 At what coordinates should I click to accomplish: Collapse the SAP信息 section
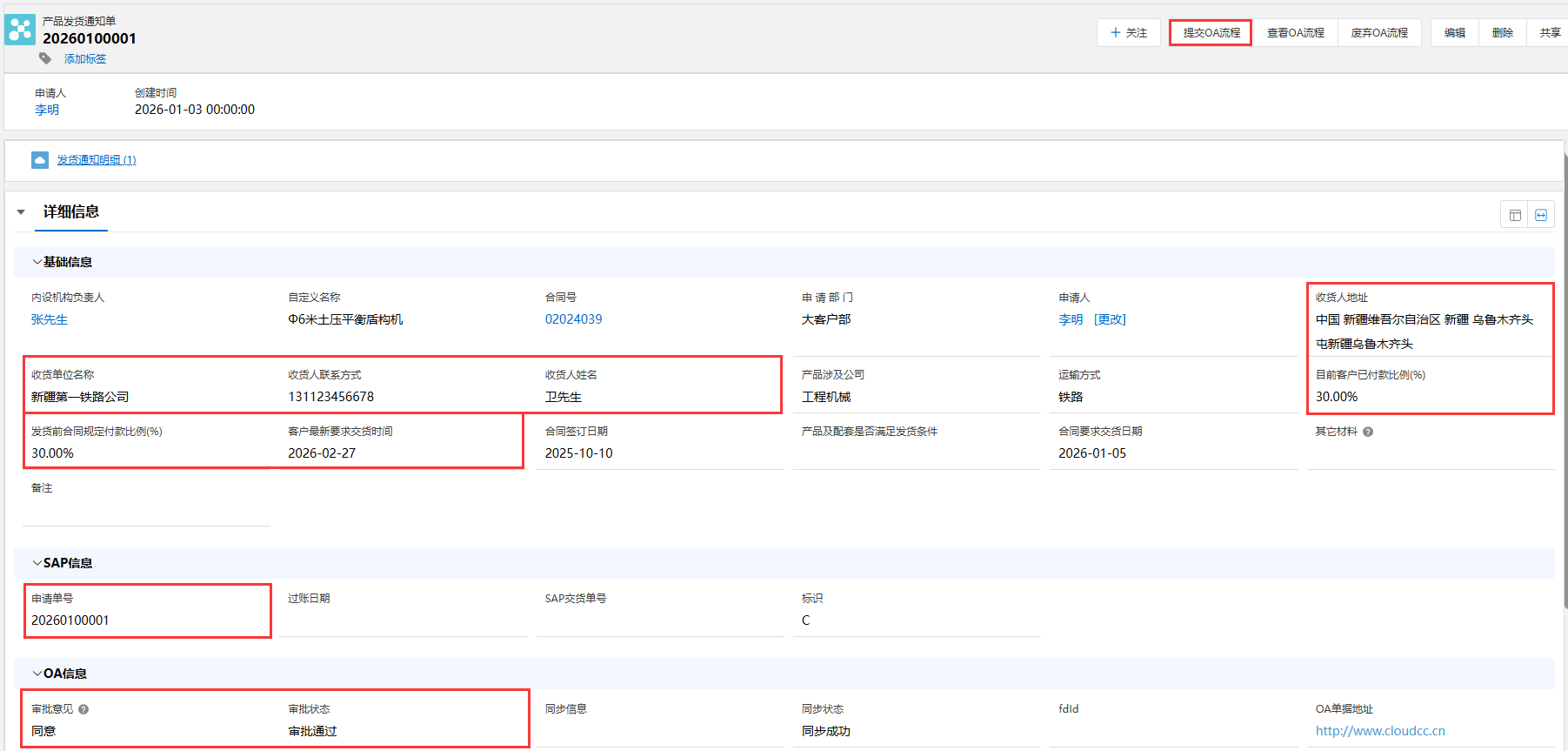click(37, 563)
